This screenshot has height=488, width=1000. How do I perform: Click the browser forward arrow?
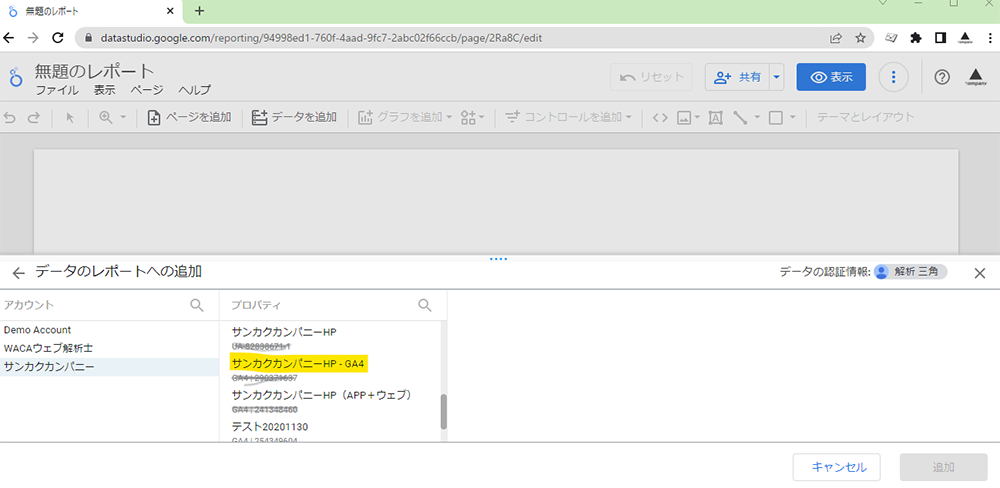(33, 38)
